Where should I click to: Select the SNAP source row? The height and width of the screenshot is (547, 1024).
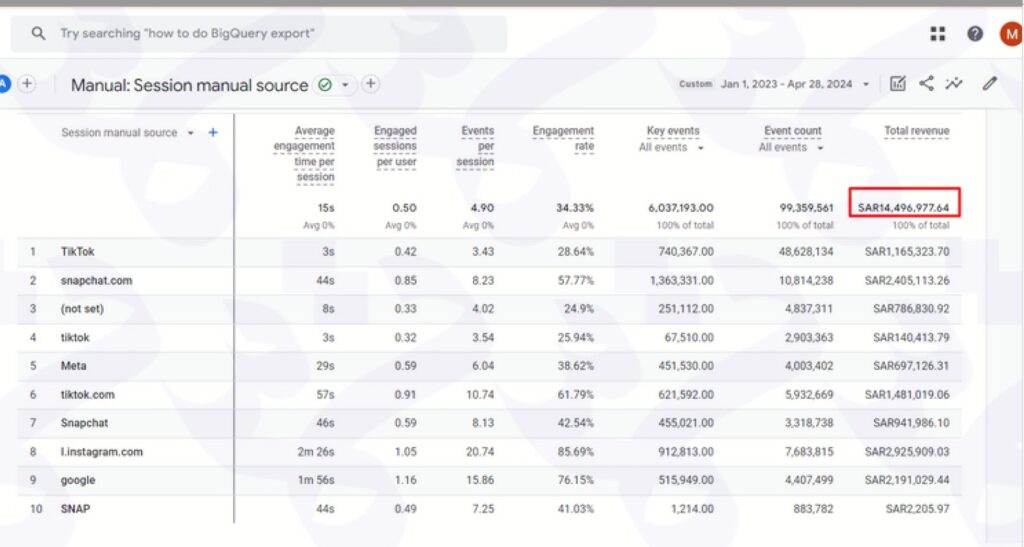tap(490, 509)
